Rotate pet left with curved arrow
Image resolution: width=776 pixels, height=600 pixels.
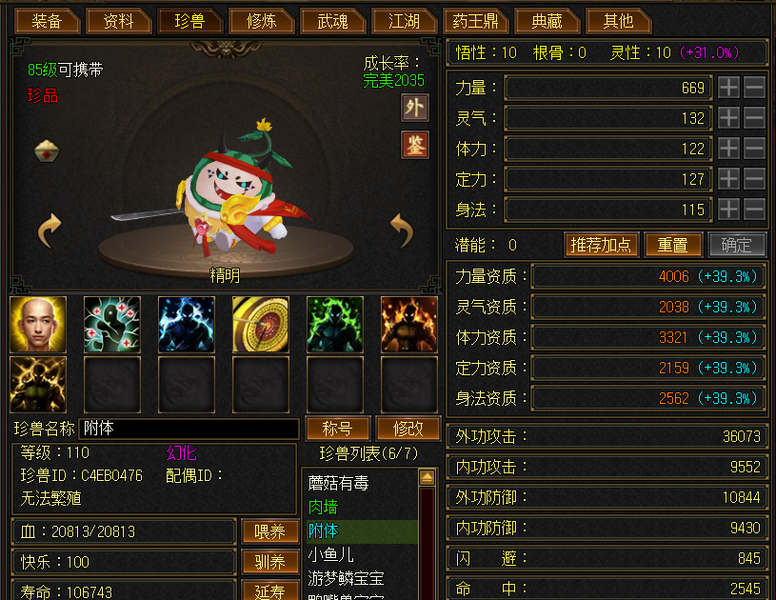49,230
